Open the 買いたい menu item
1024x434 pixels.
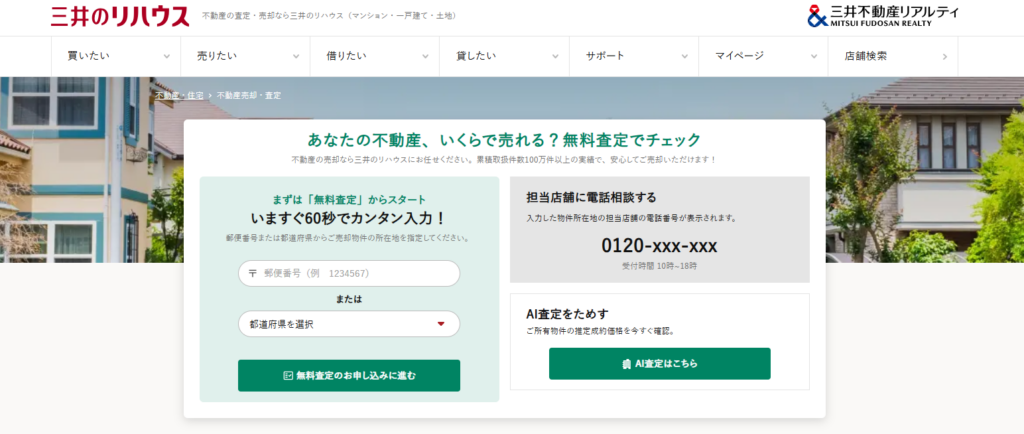116,56
